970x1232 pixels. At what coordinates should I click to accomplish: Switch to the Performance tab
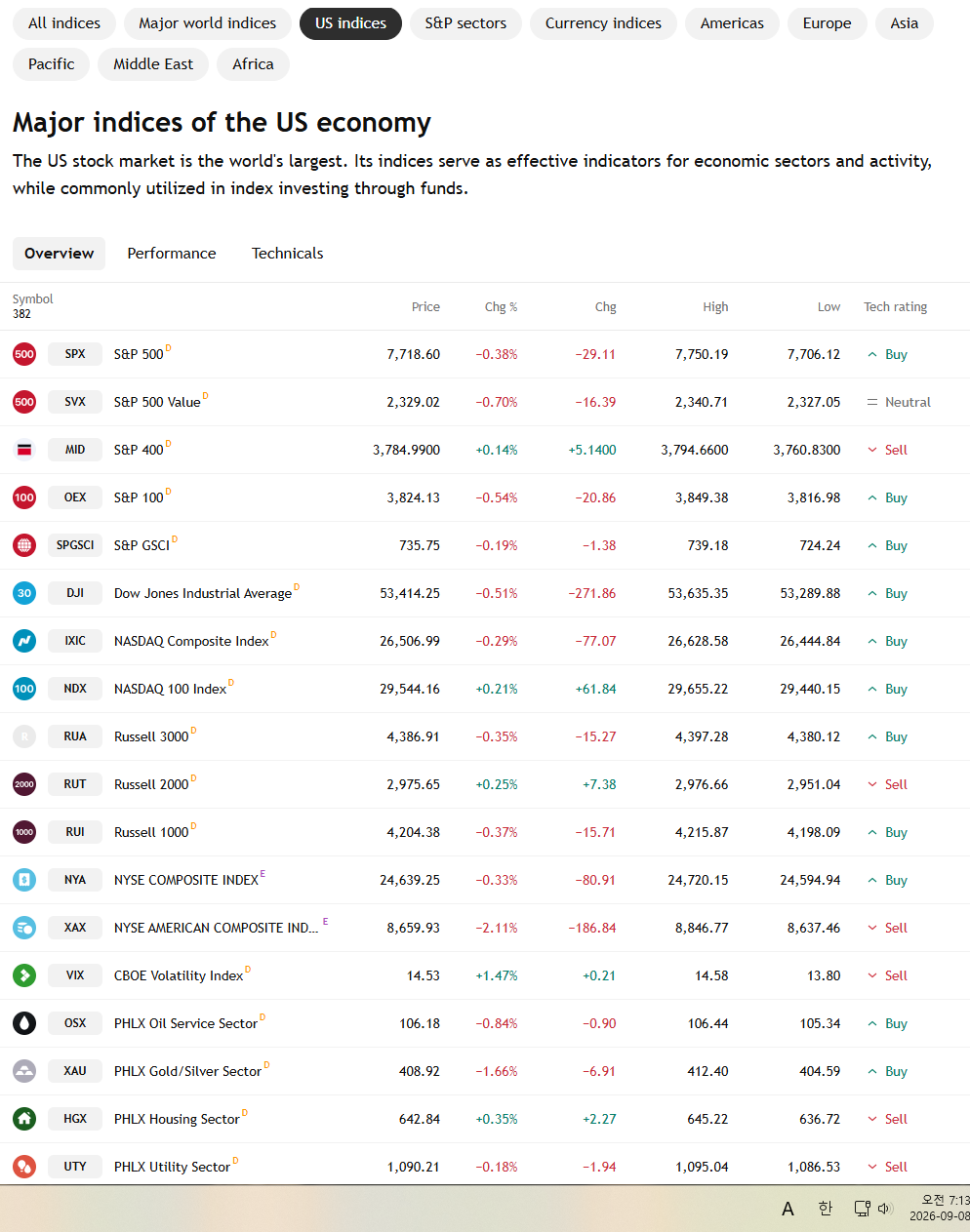[x=172, y=254]
